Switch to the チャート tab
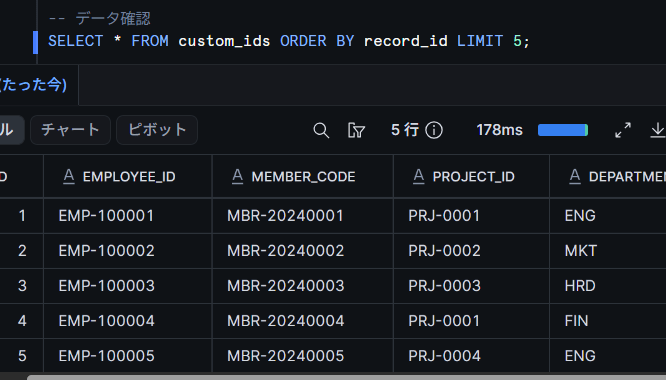The width and height of the screenshot is (666, 380). tap(71, 130)
